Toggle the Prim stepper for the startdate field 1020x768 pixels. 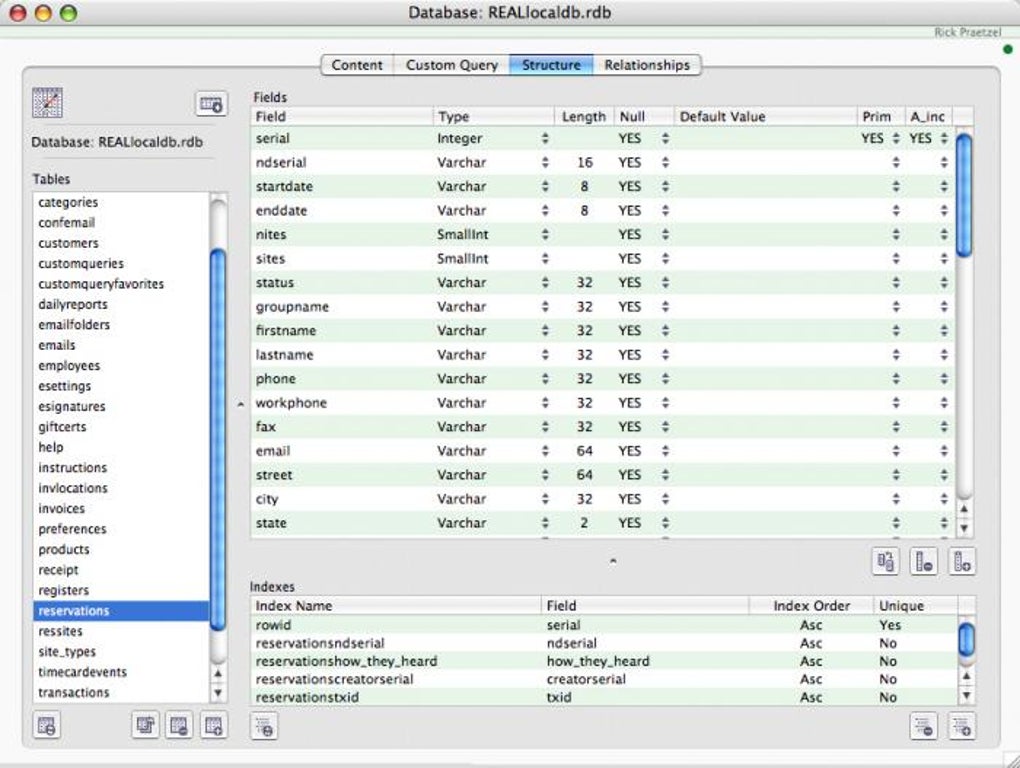point(896,187)
